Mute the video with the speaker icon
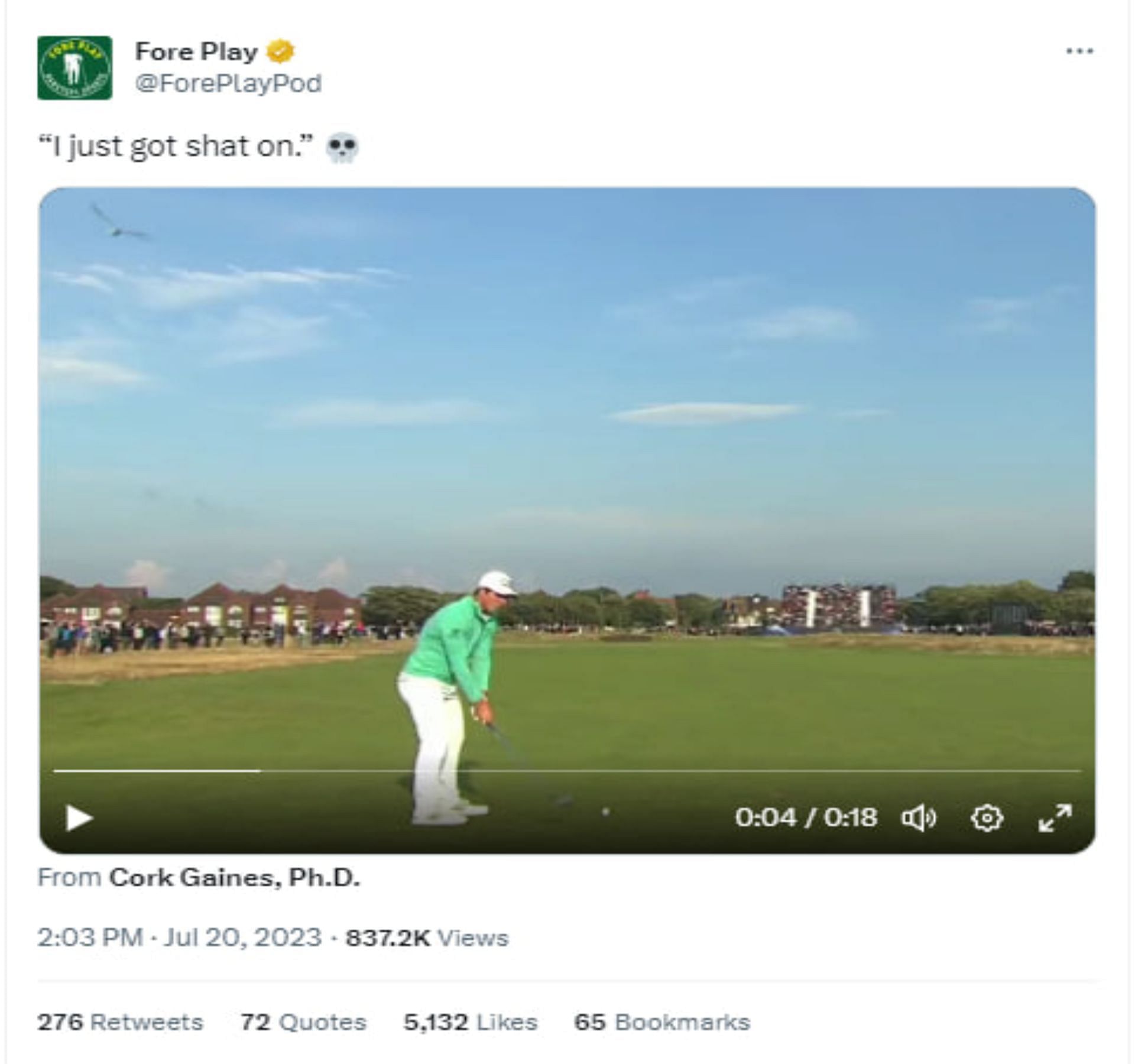 tap(919, 819)
